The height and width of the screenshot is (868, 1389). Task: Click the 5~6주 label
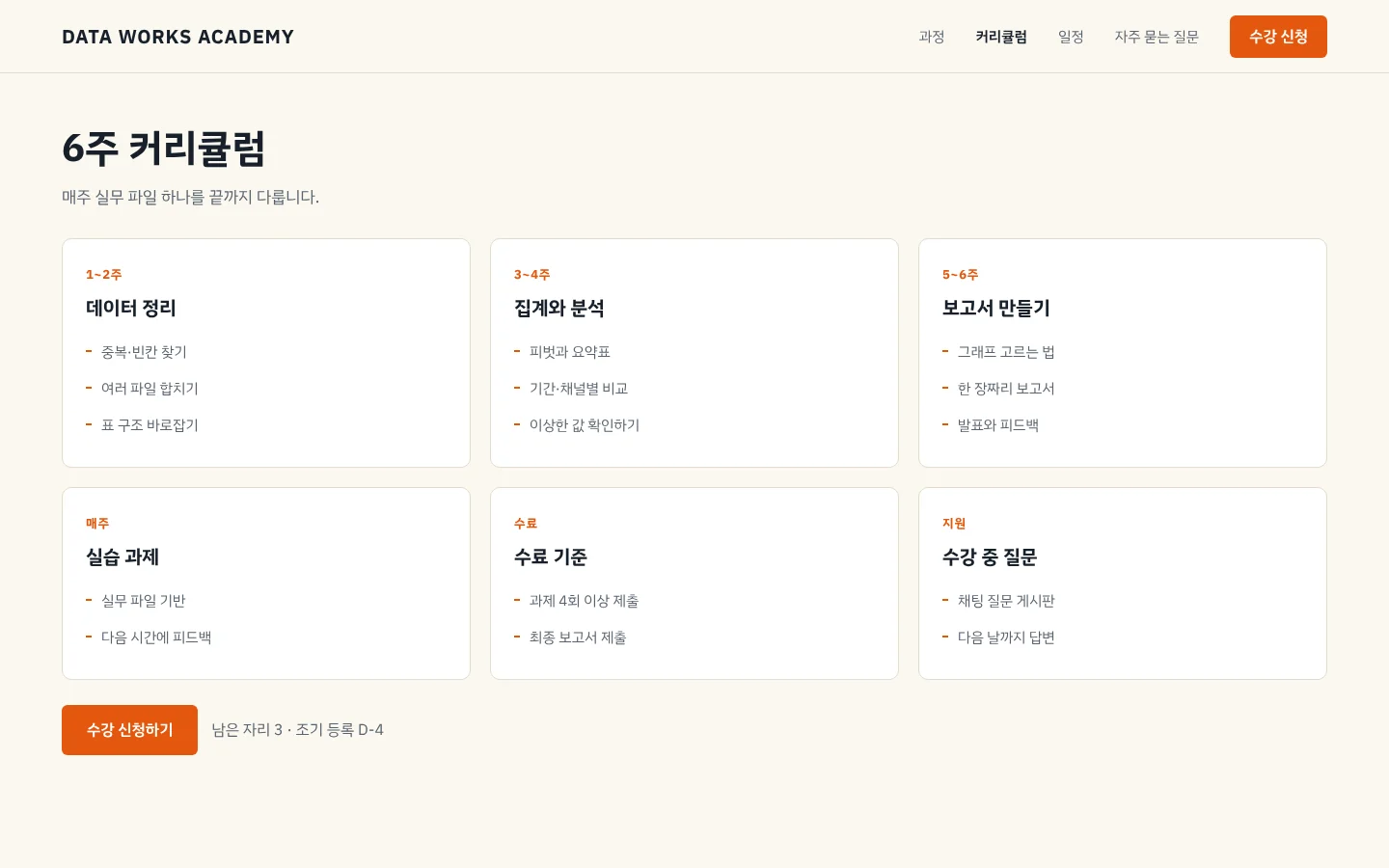click(960, 275)
